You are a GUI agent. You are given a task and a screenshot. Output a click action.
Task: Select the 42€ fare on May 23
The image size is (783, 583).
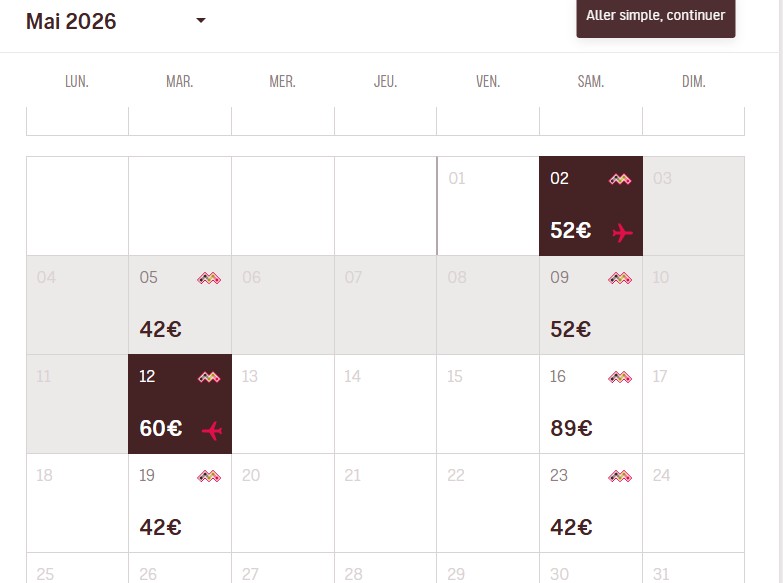(x=571, y=528)
